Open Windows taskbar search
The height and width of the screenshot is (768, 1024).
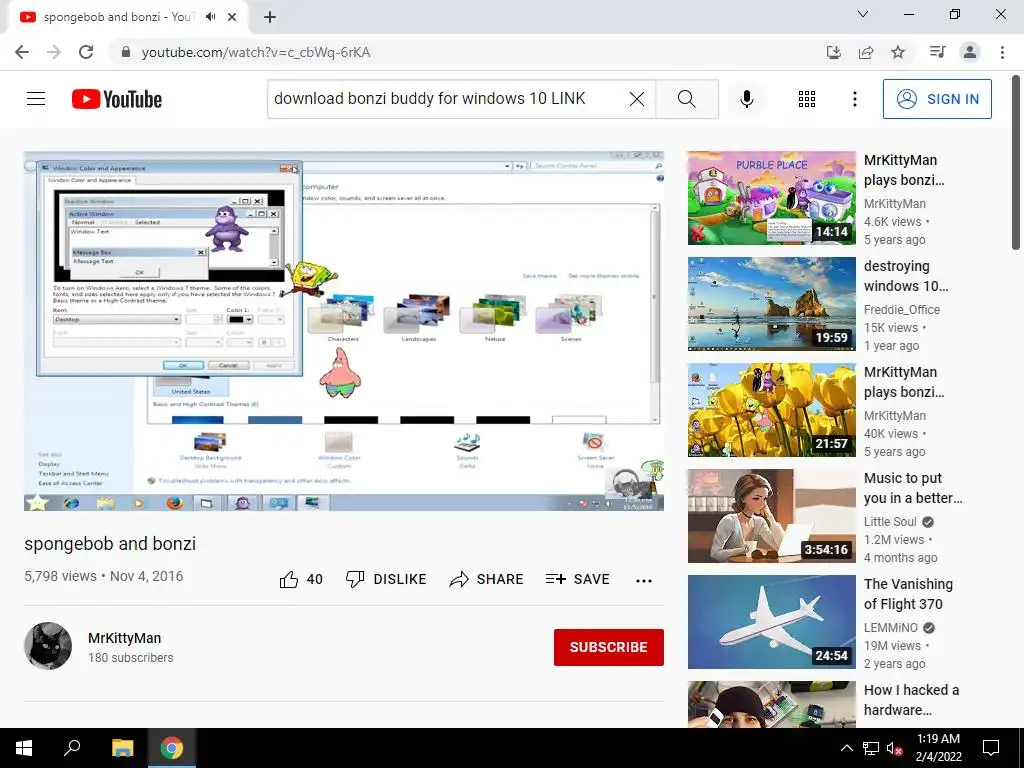click(72, 748)
